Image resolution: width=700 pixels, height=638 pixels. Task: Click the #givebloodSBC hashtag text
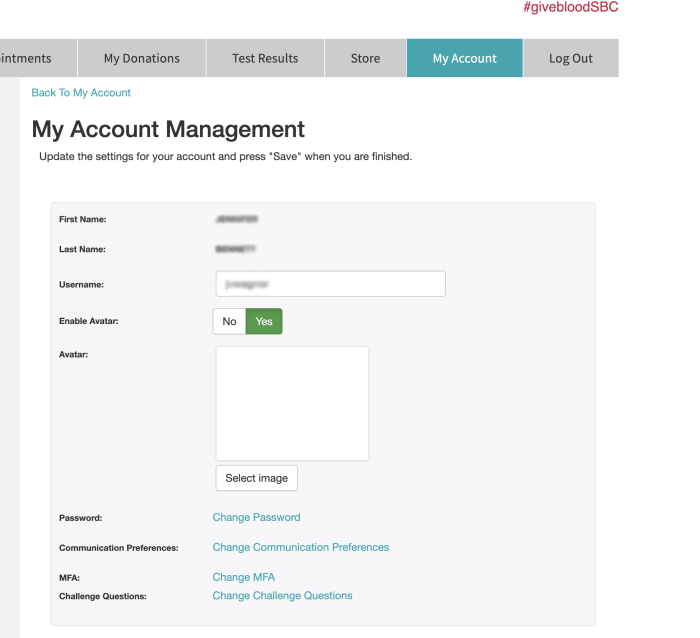[570, 8]
